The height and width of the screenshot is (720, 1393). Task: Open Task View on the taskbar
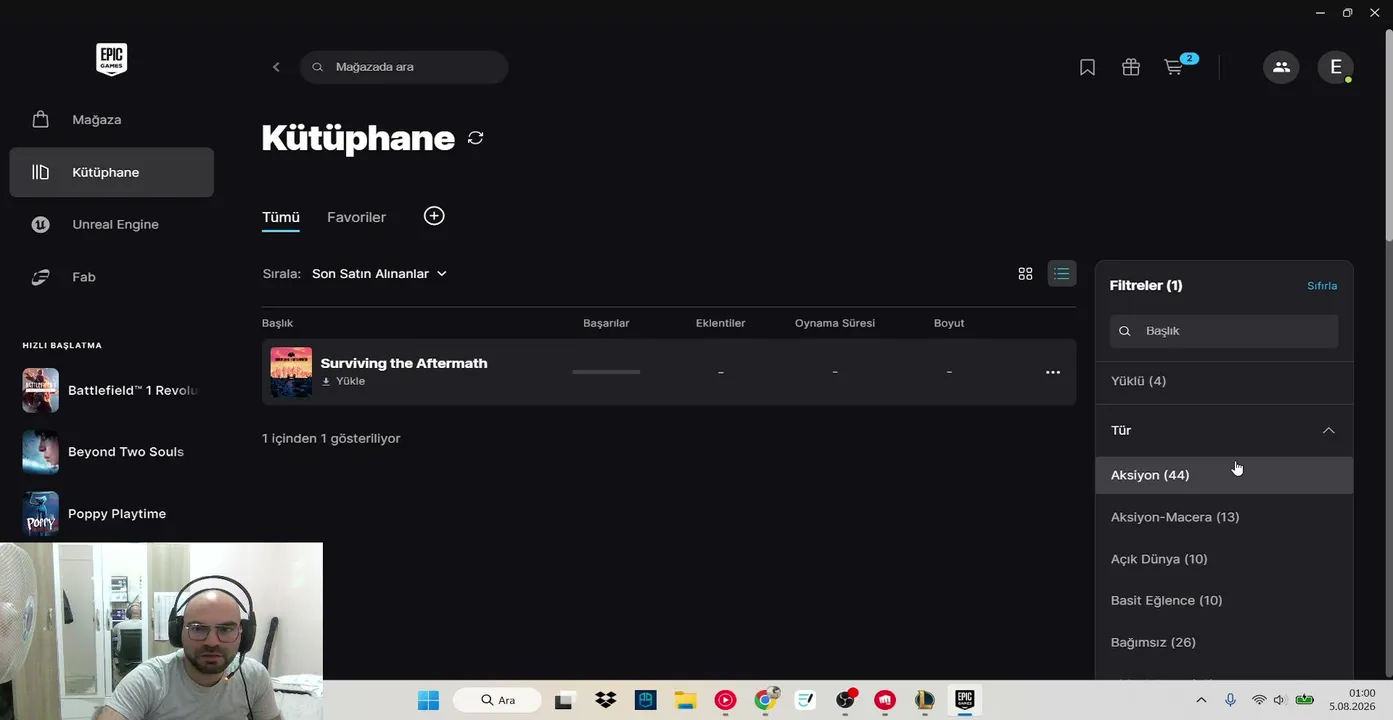click(x=564, y=700)
